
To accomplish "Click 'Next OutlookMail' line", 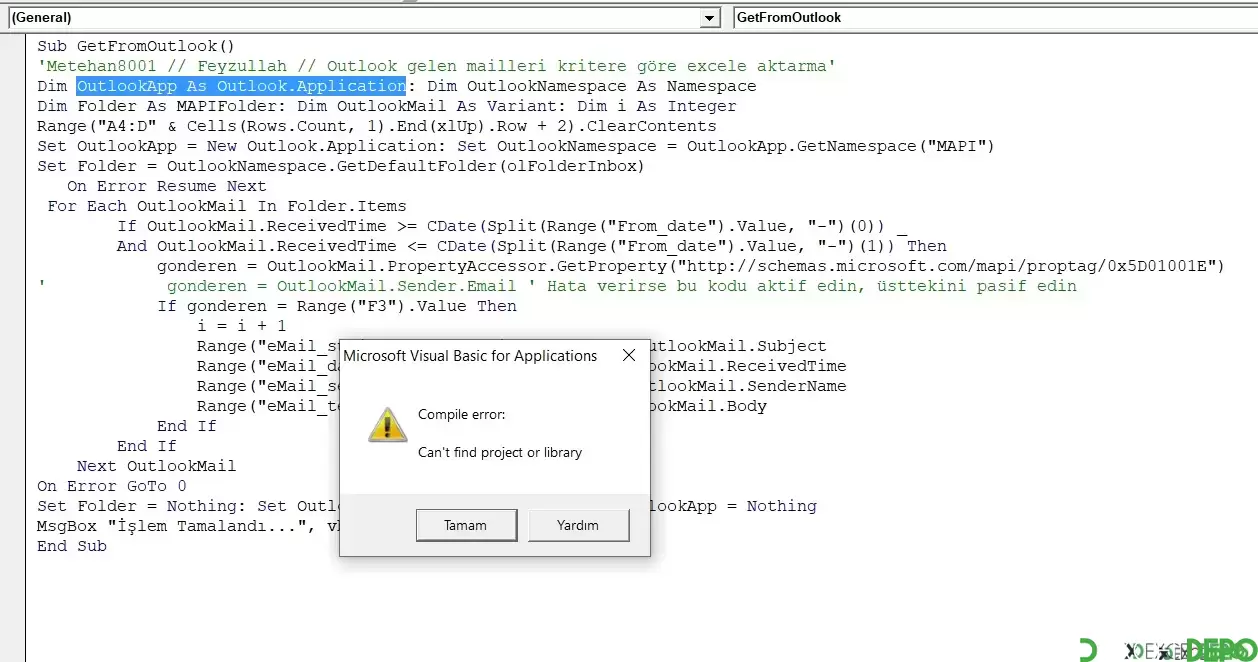I will [157, 466].
